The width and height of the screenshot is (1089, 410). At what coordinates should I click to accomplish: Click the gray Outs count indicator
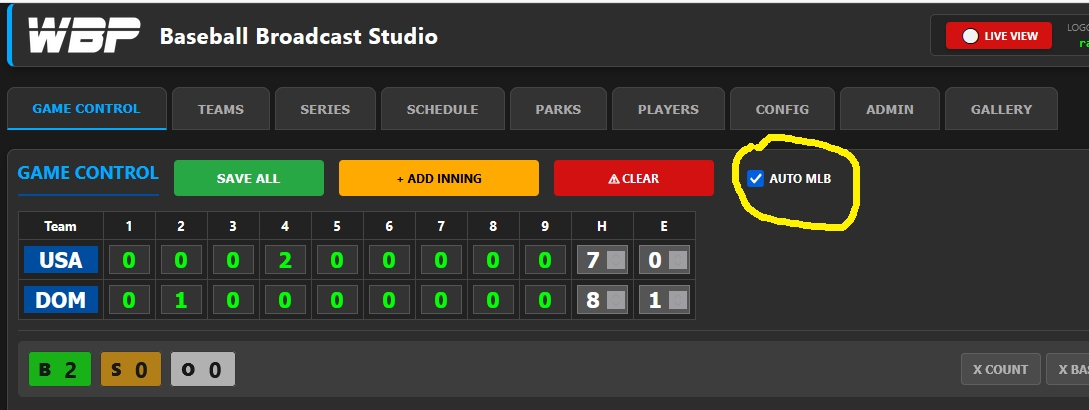[x=202, y=370]
